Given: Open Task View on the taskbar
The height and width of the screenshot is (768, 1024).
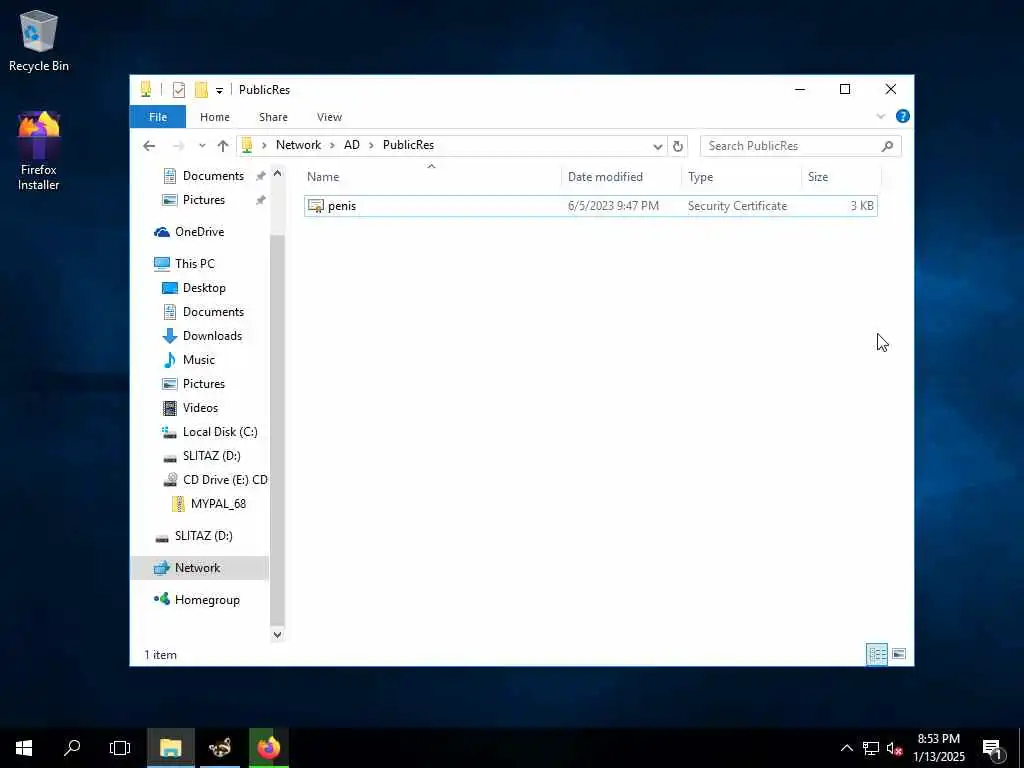Looking at the screenshot, I should pos(120,748).
